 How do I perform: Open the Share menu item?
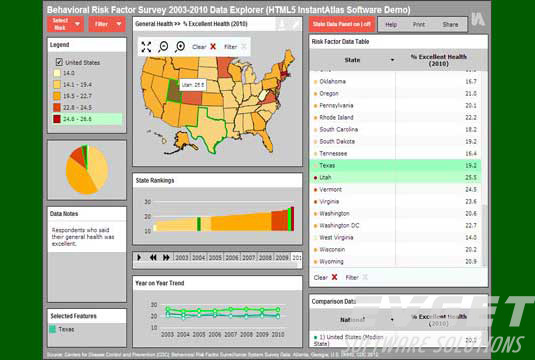(450, 25)
